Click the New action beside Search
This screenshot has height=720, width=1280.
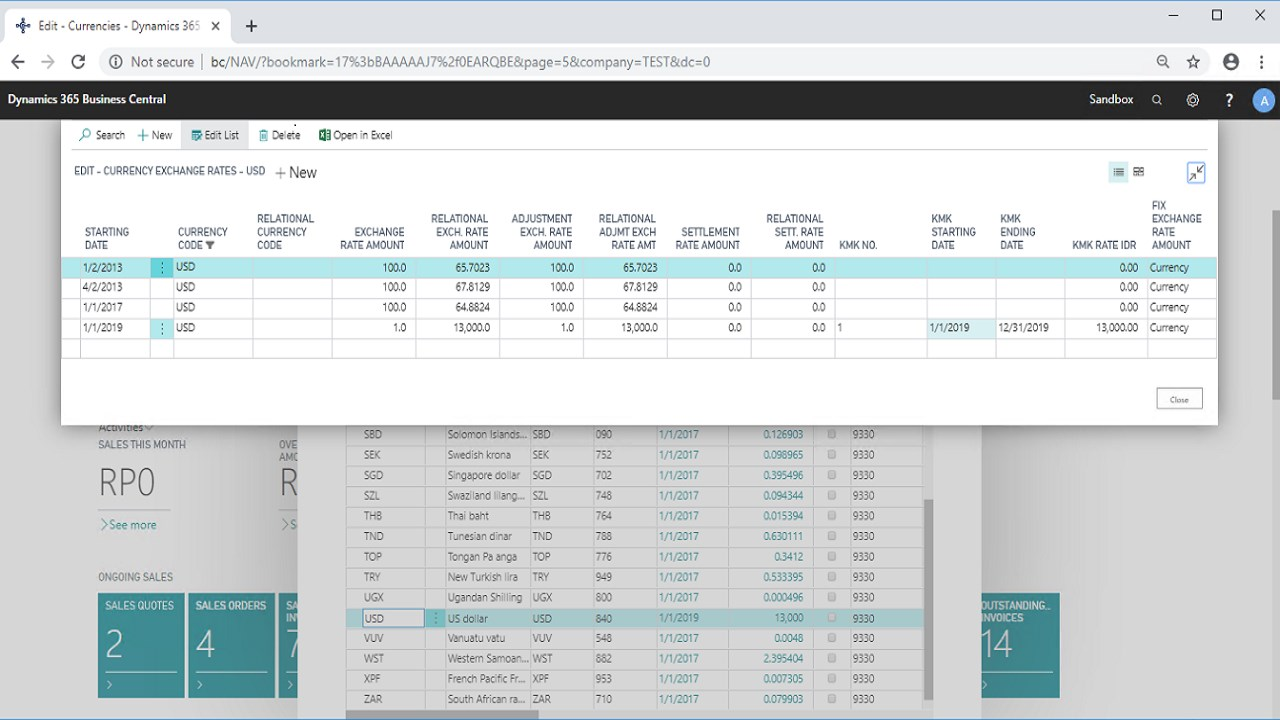point(155,135)
